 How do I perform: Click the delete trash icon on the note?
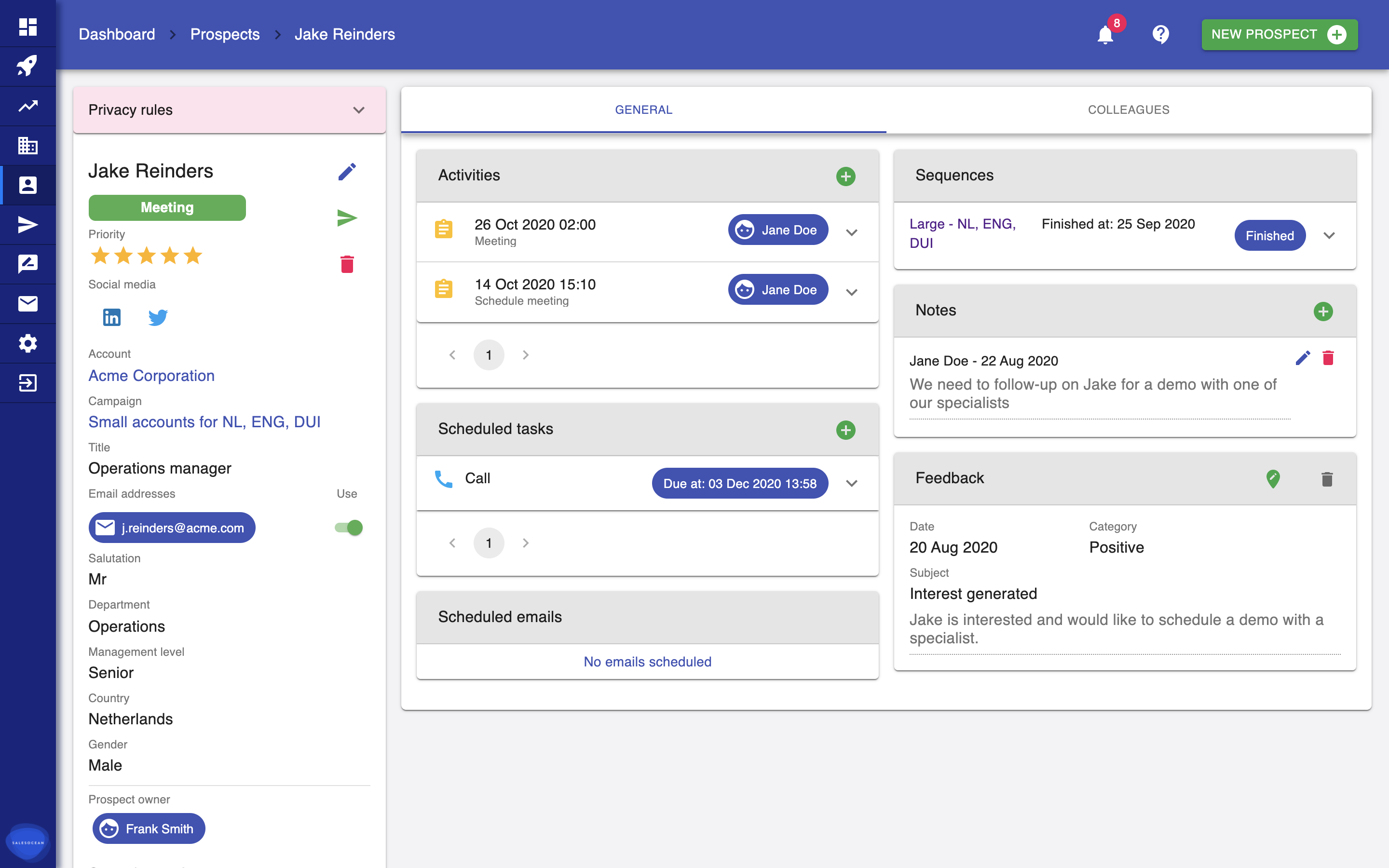tap(1328, 358)
